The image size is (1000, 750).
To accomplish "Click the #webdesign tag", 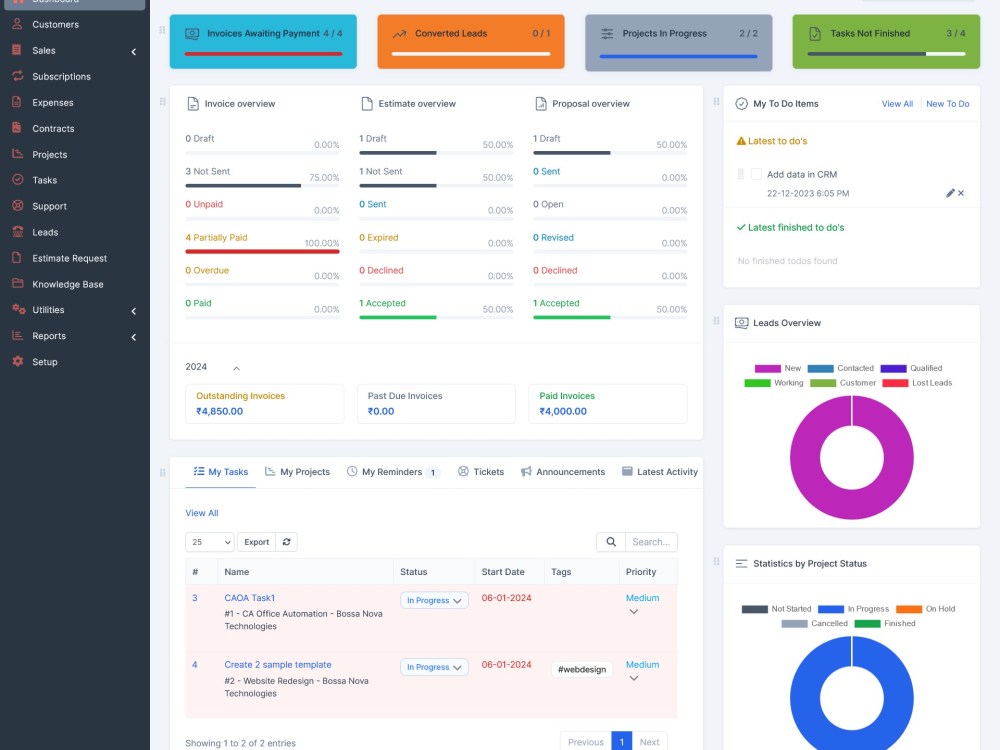I will pyautogui.click(x=582, y=669).
